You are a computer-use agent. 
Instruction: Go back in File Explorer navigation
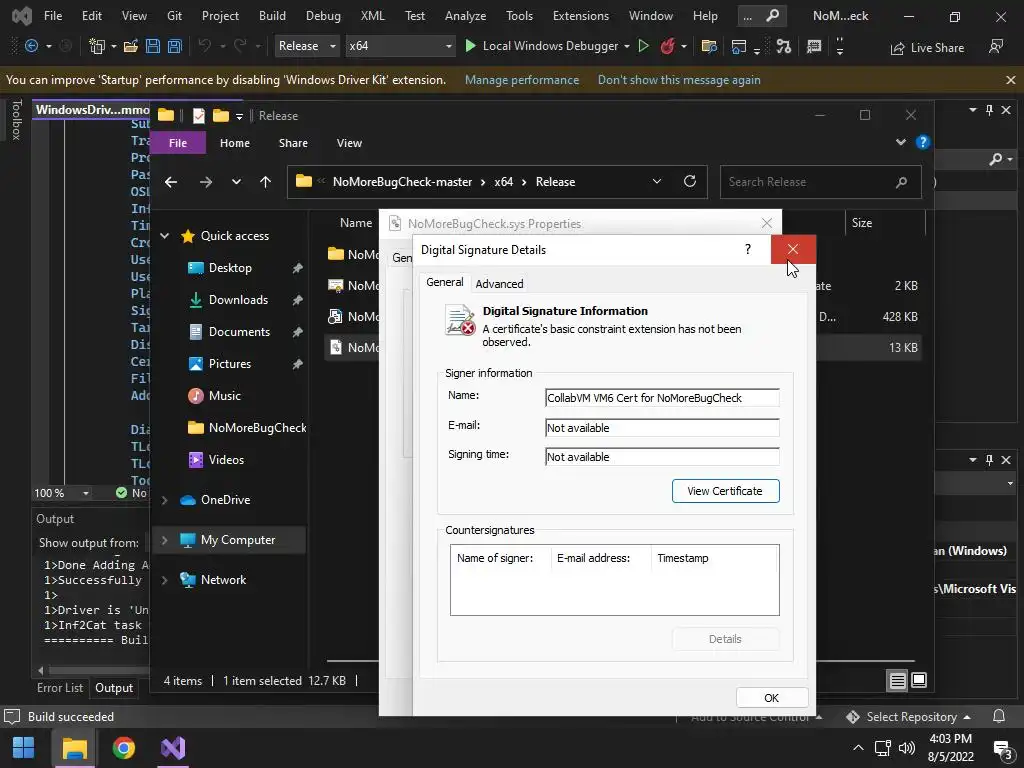click(x=171, y=182)
